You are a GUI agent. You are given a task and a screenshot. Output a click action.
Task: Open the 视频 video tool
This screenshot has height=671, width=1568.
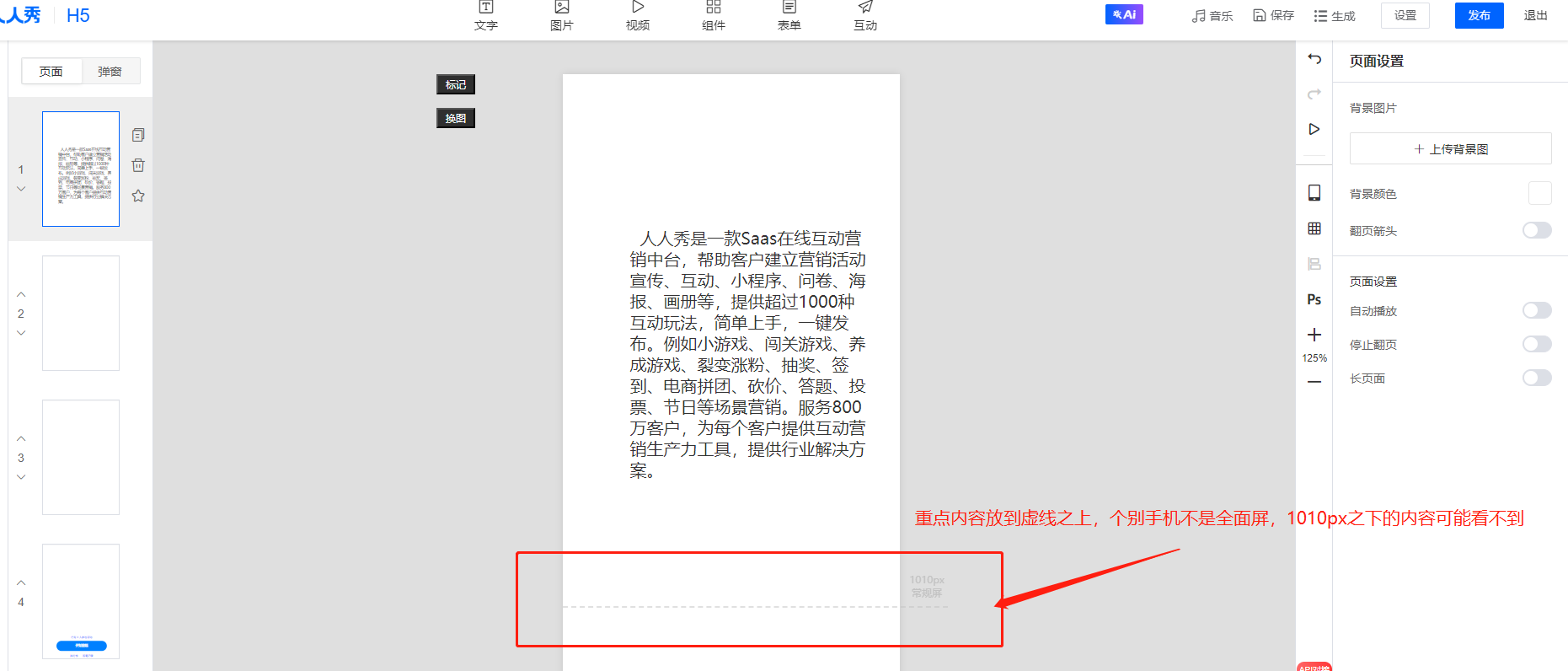click(x=638, y=15)
